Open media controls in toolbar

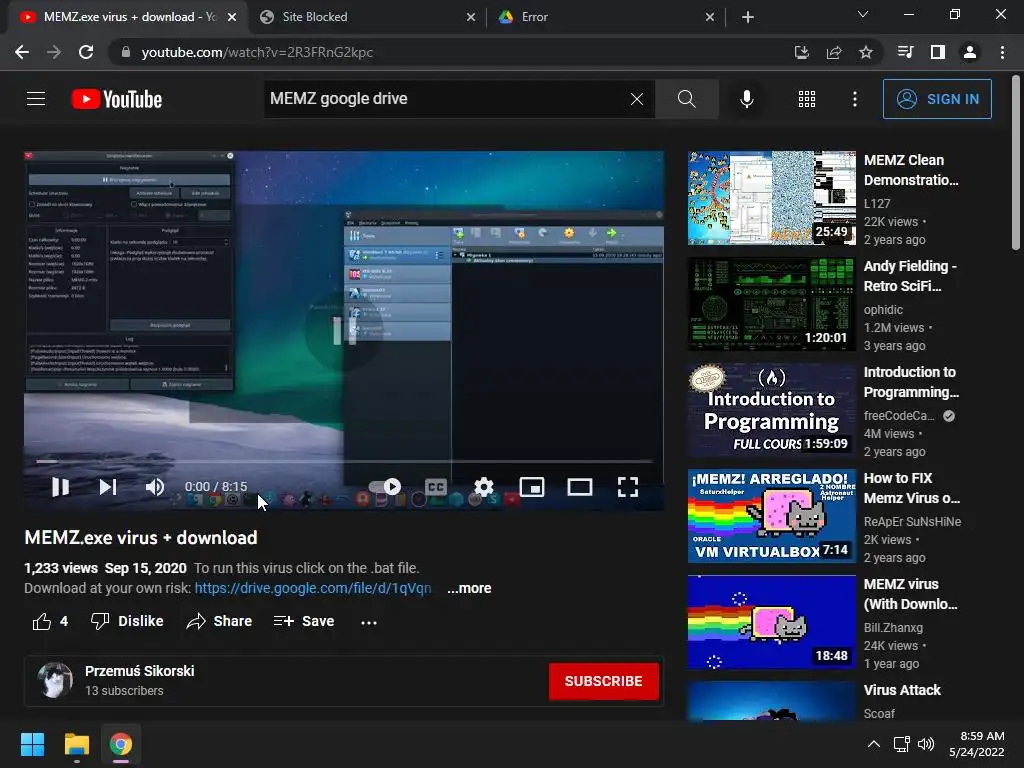(905, 52)
